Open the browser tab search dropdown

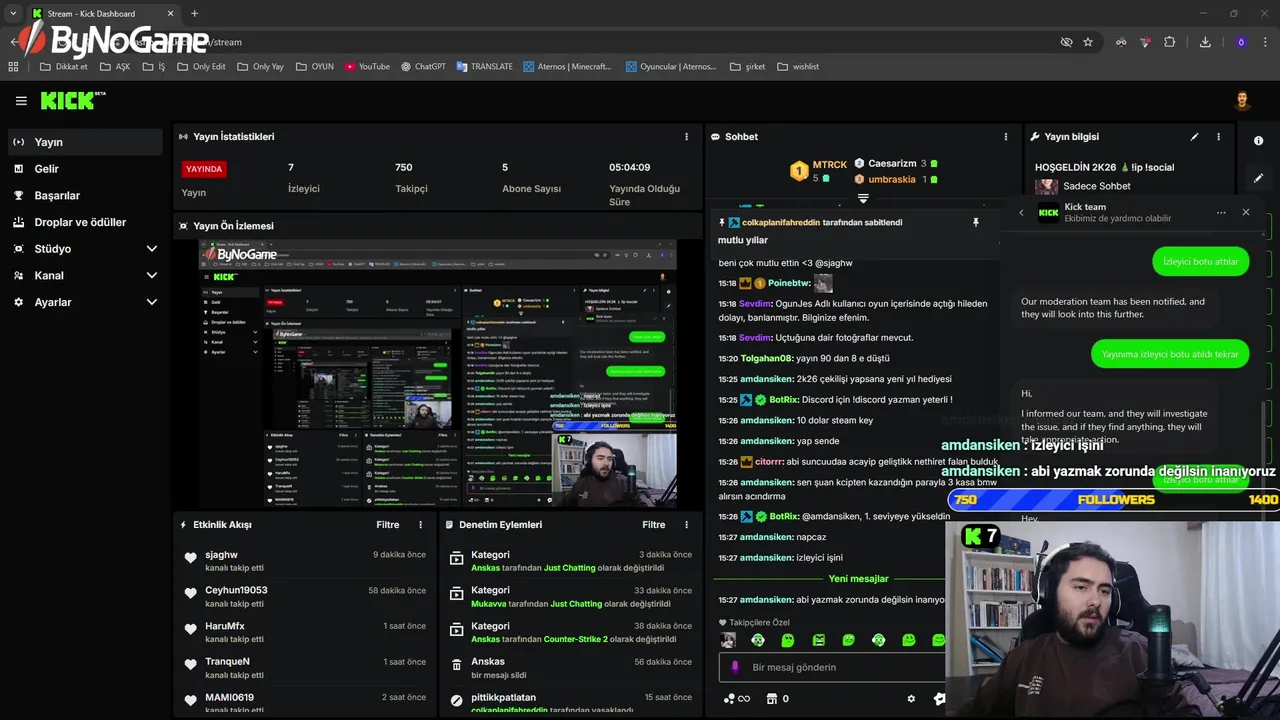13,14
